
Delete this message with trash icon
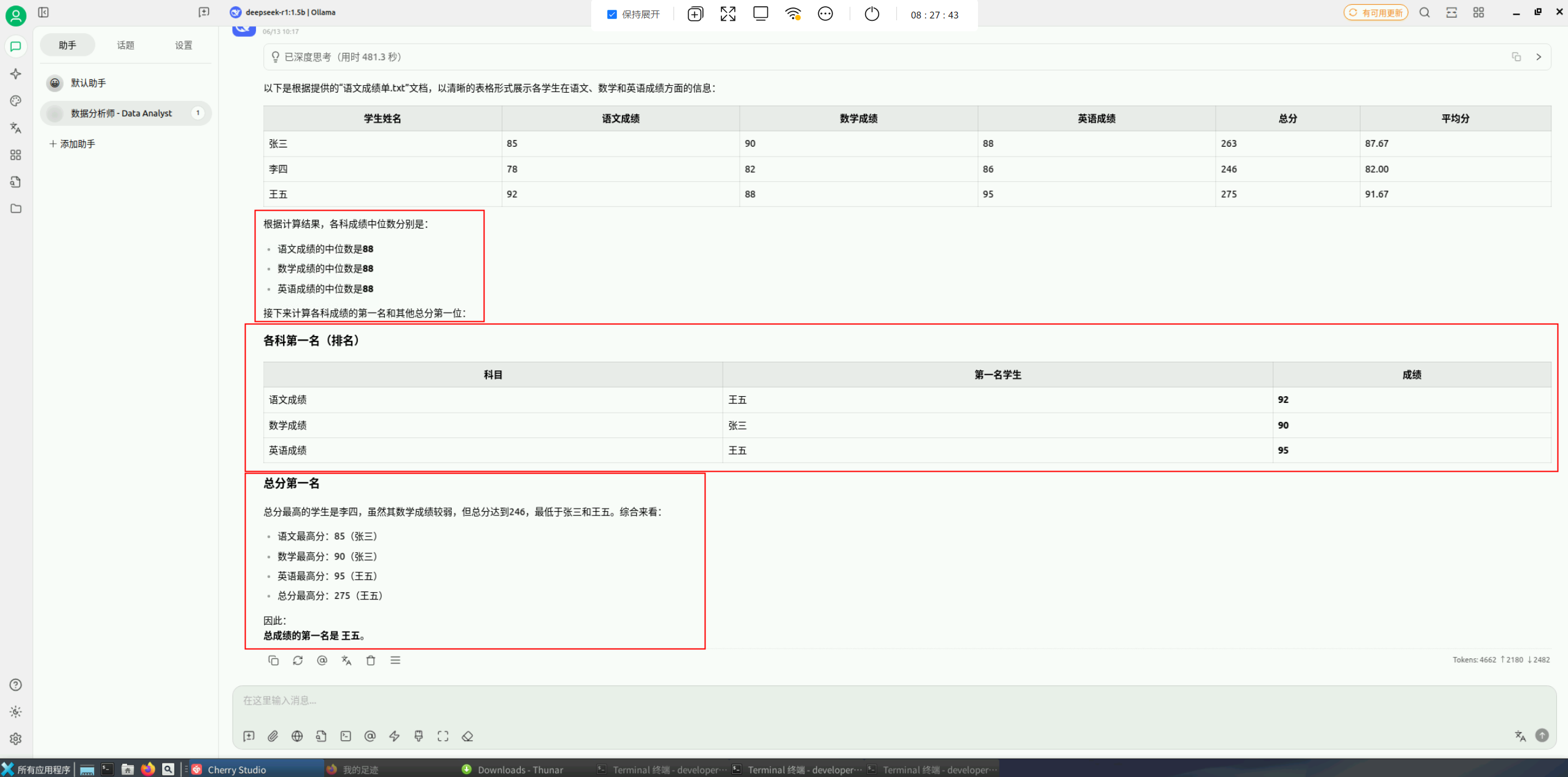371,660
